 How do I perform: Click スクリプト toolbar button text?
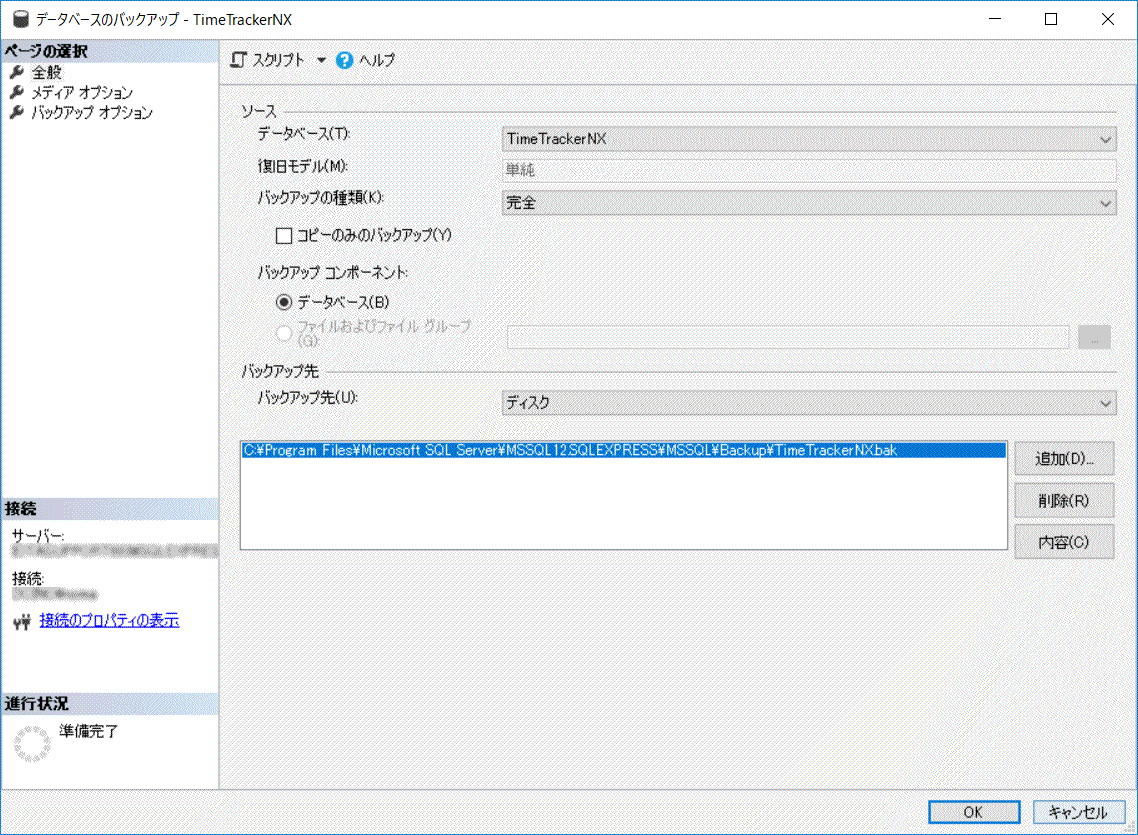[x=278, y=60]
